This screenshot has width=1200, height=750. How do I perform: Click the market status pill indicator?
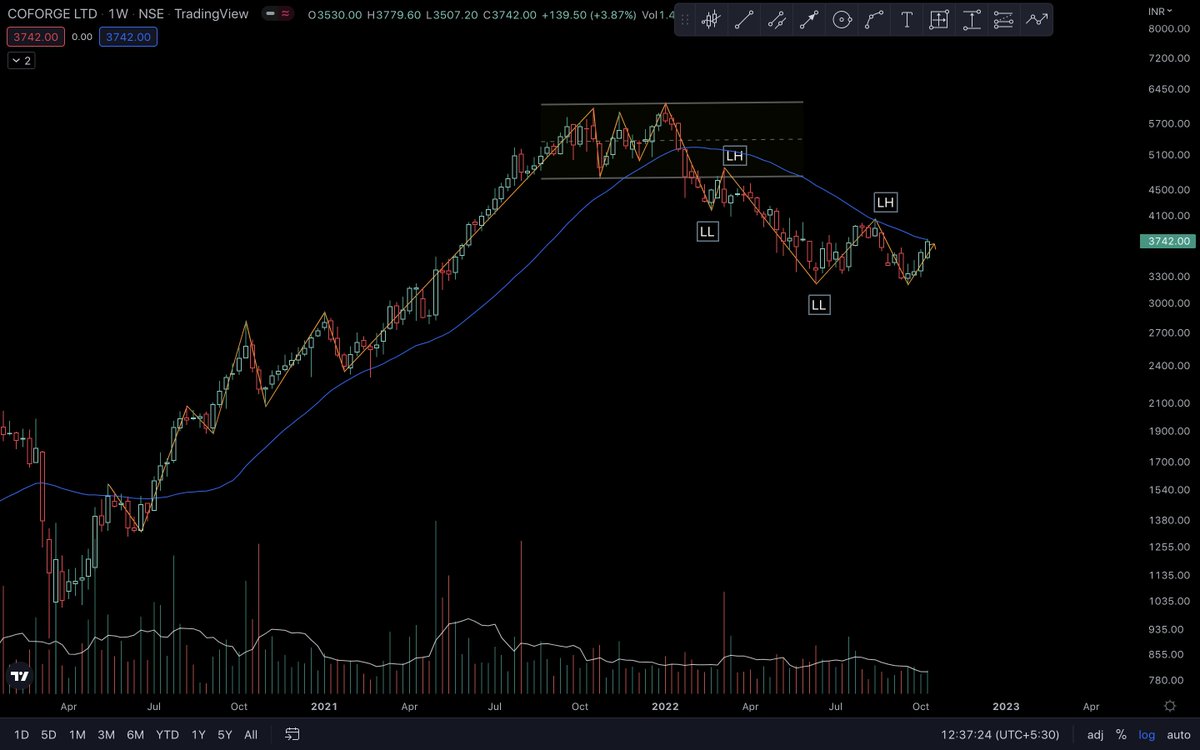(x=278, y=16)
